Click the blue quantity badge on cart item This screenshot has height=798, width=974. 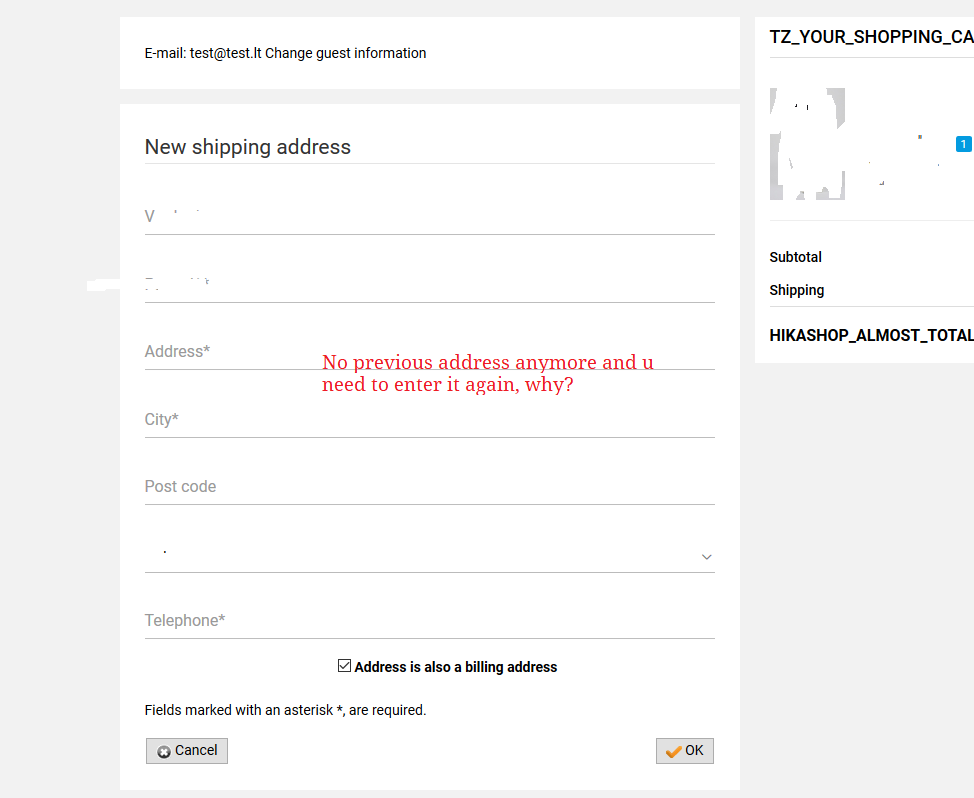(x=963, y=144)
